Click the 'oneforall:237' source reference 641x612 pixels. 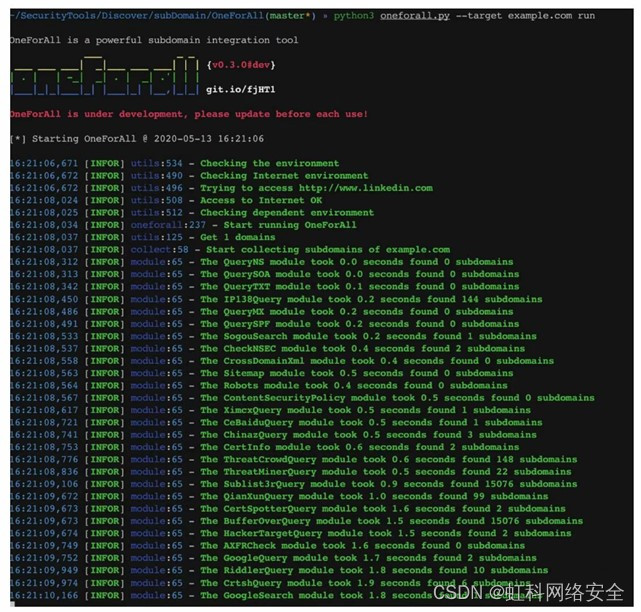pyautogui.click(x=168, y=225)
